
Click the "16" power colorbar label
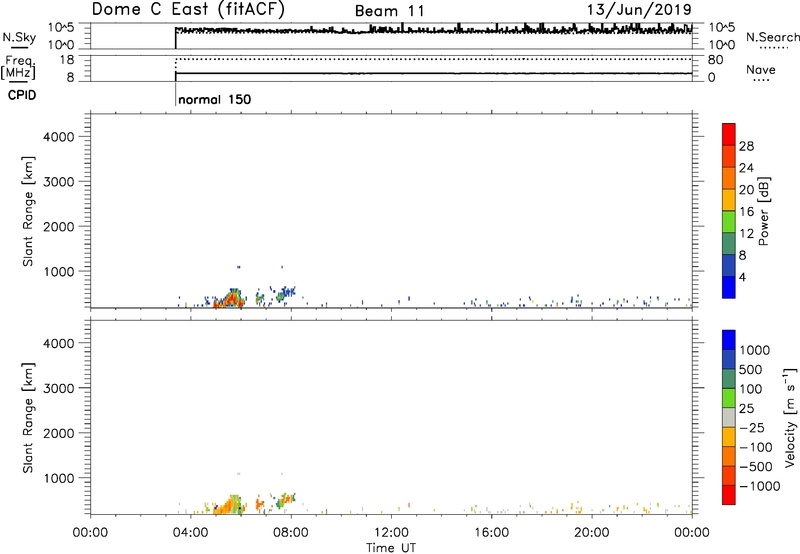click(746, 212)
